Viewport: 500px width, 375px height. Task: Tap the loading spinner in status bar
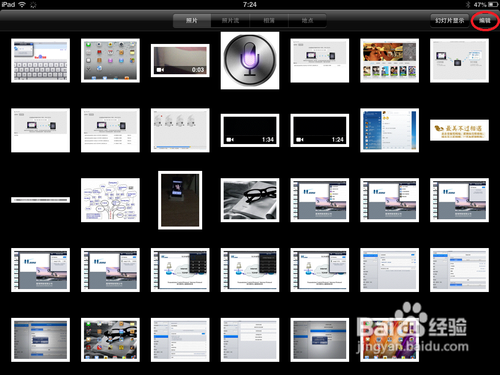coord(33,5)
